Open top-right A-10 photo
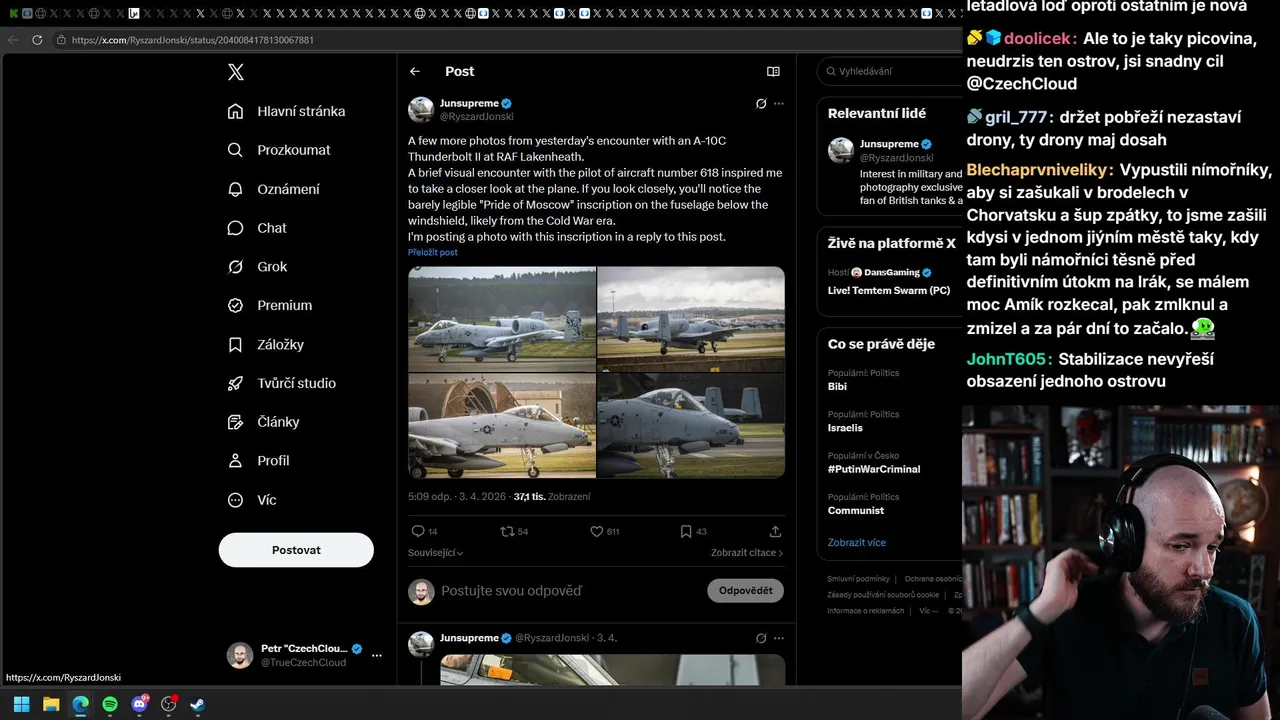This screenshot has height=720, width=1280. pos(691,318)
